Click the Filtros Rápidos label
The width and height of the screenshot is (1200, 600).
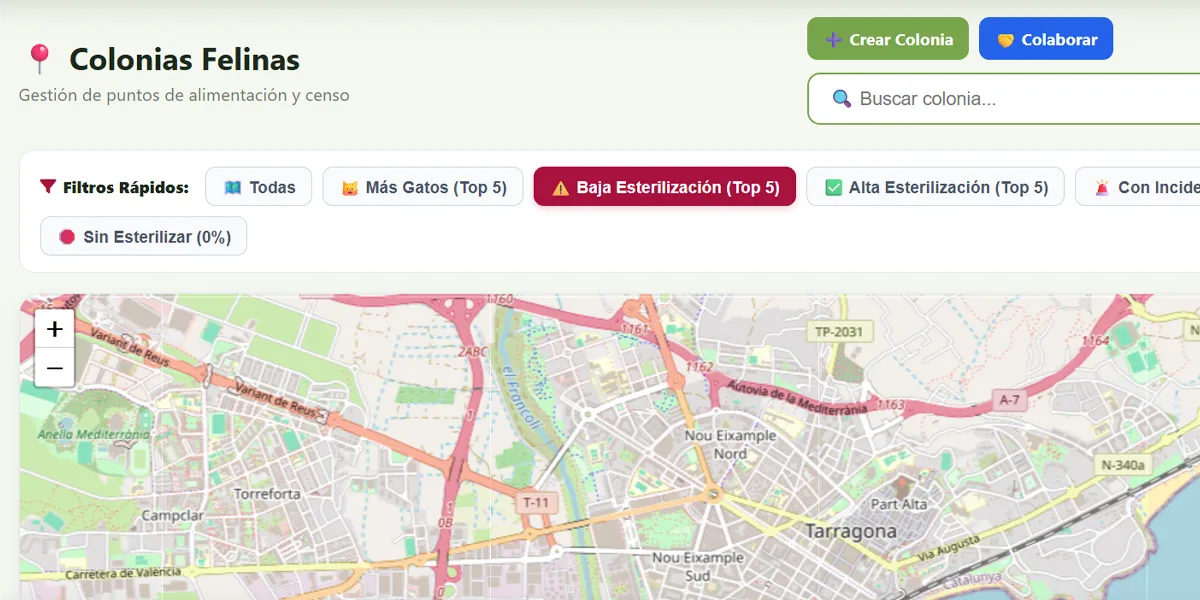click(x=126, y=187)
